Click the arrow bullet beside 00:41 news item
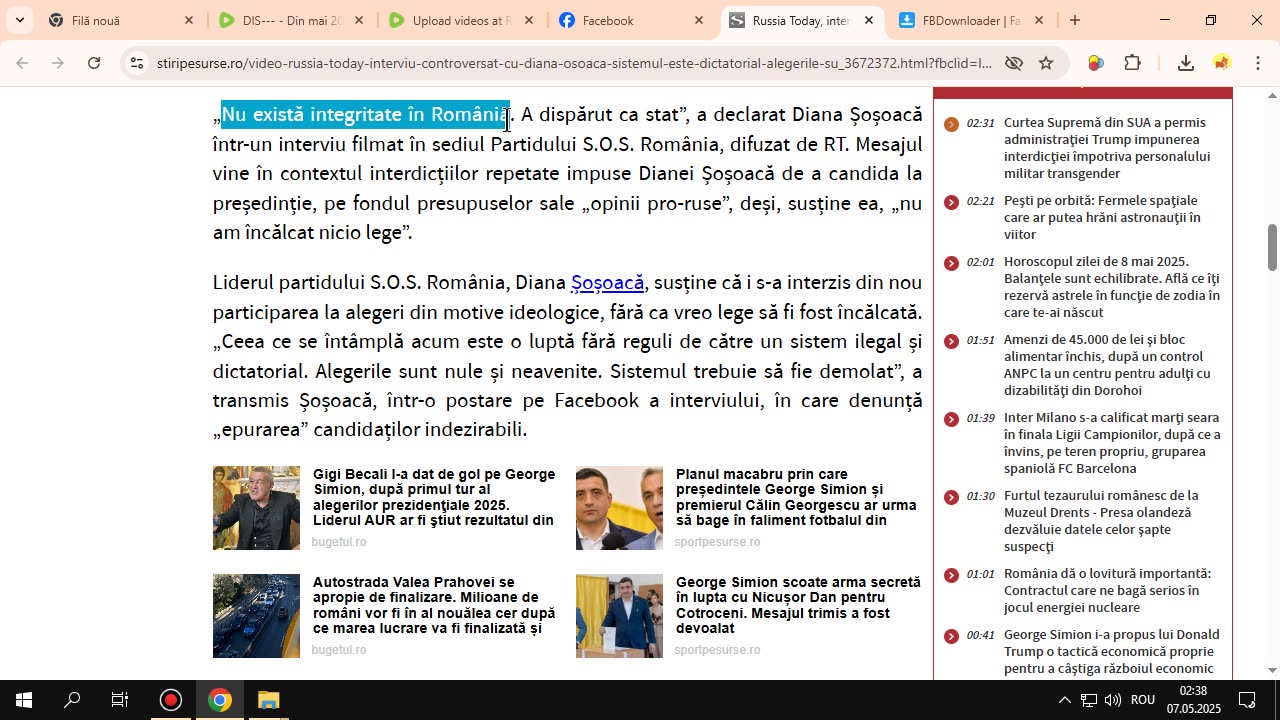 coord(951,636)
